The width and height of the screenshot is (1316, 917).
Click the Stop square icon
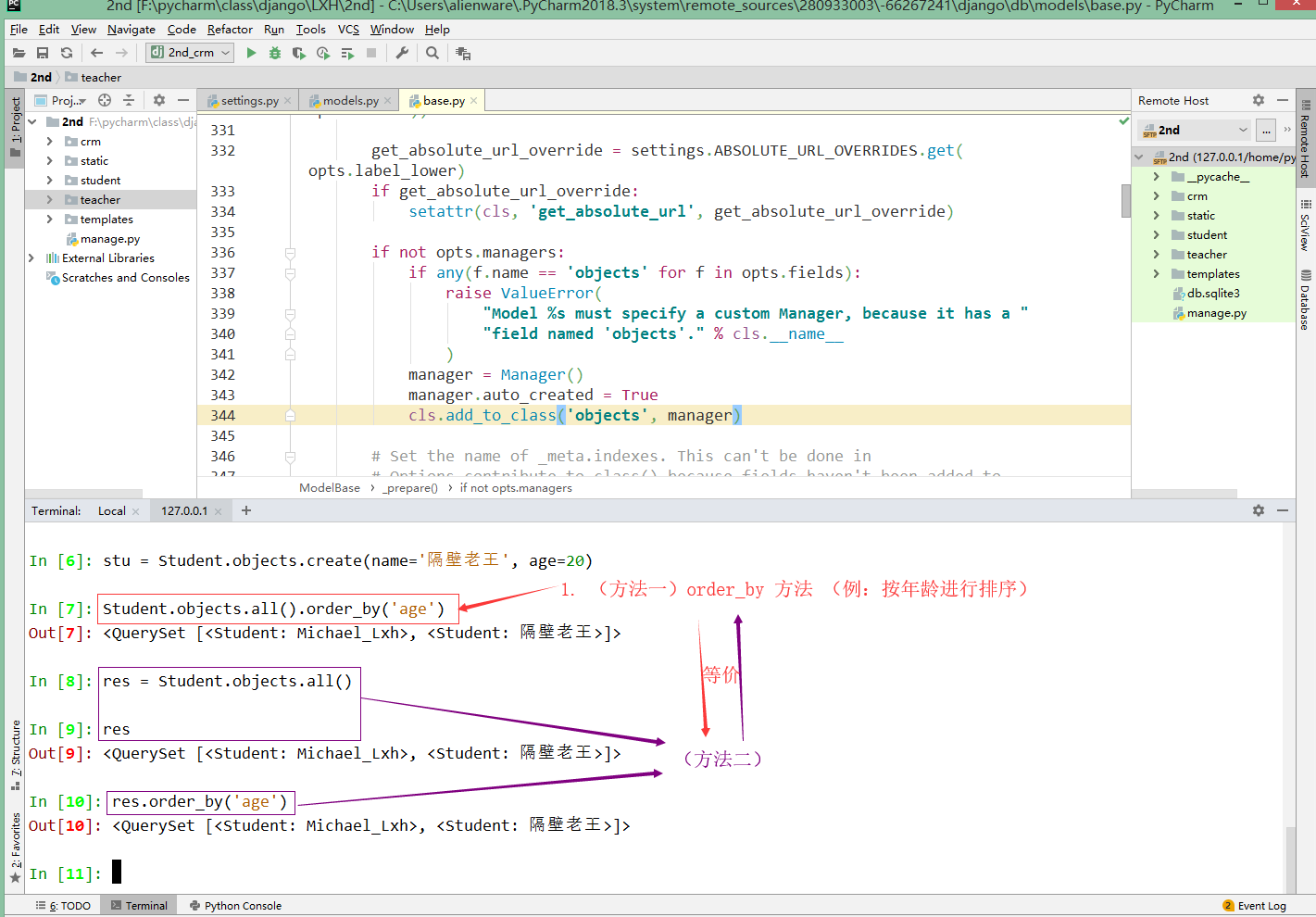(371, 54)
